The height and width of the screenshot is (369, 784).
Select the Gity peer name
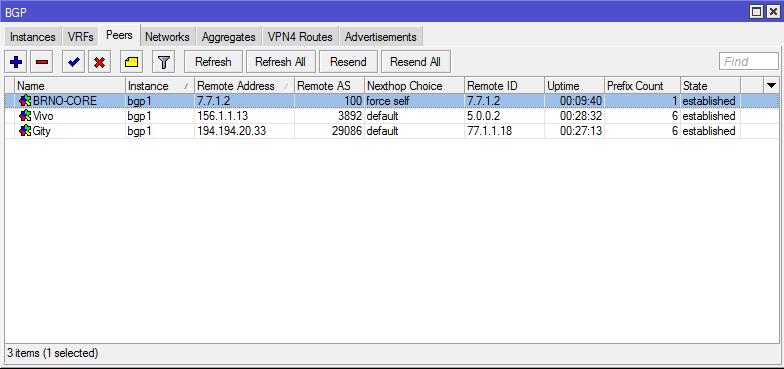click(42, 131)
